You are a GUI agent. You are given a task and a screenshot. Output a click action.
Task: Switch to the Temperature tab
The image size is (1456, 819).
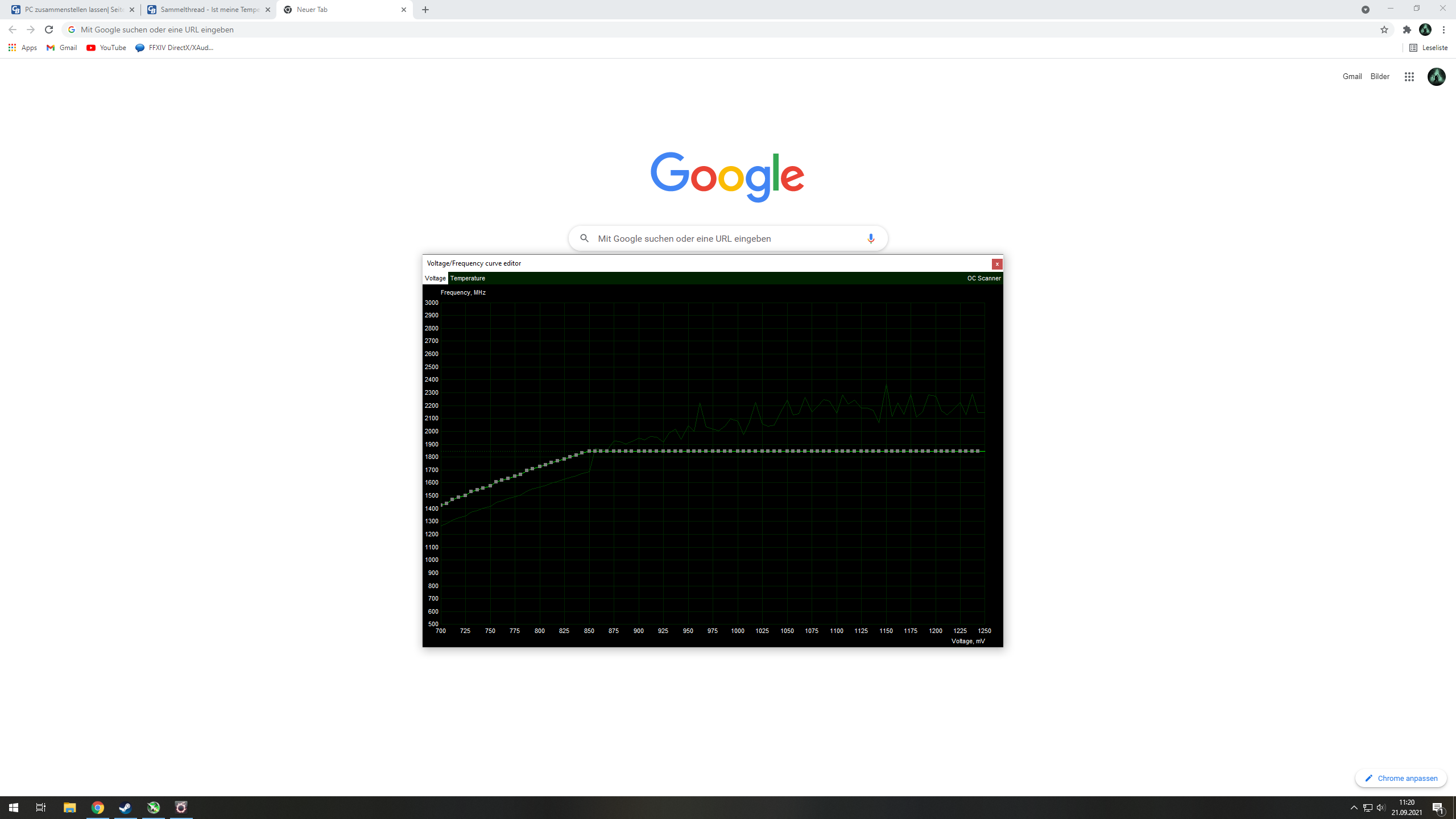click(468, 278)
